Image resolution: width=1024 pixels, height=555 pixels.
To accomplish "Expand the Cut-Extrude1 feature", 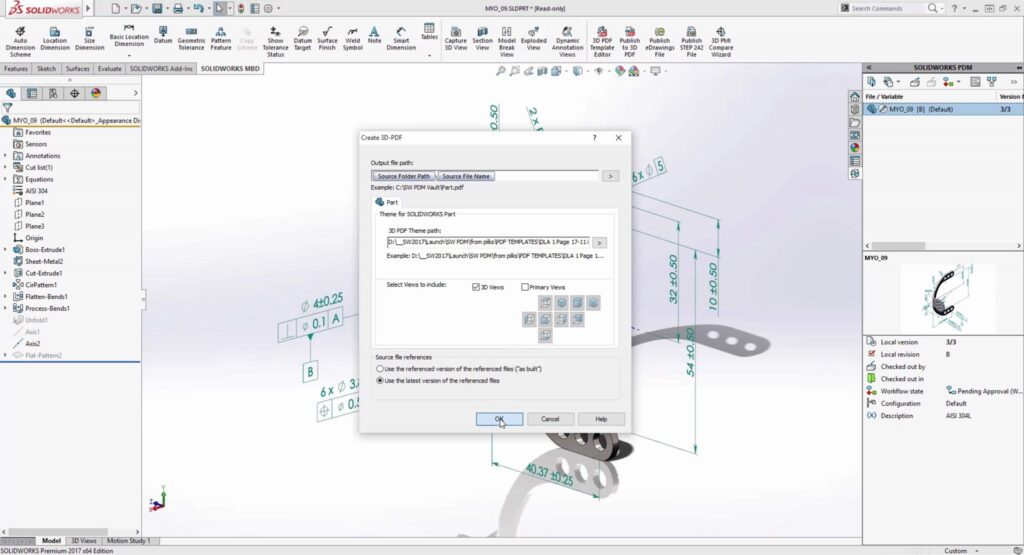I will coord(5,274).
